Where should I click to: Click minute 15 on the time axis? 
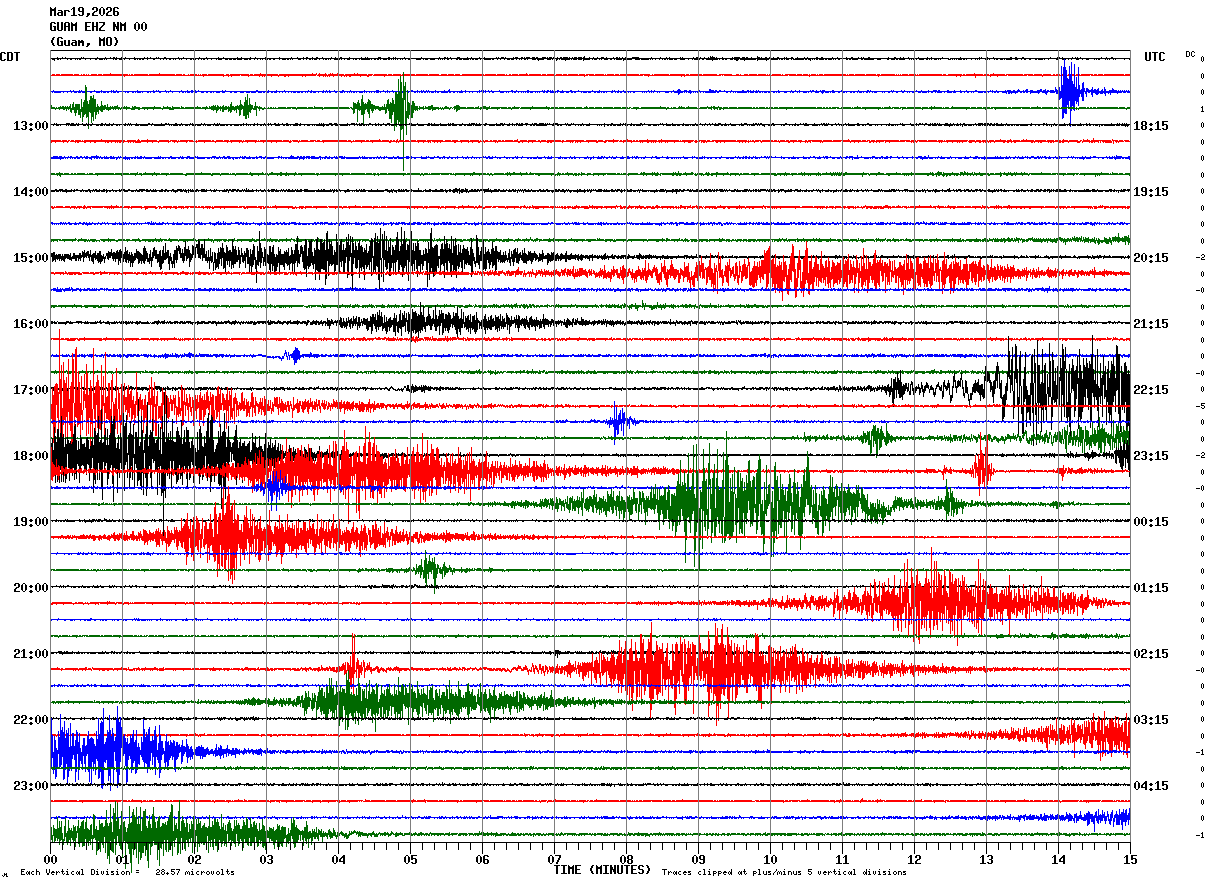click(x=1130, y=860)
